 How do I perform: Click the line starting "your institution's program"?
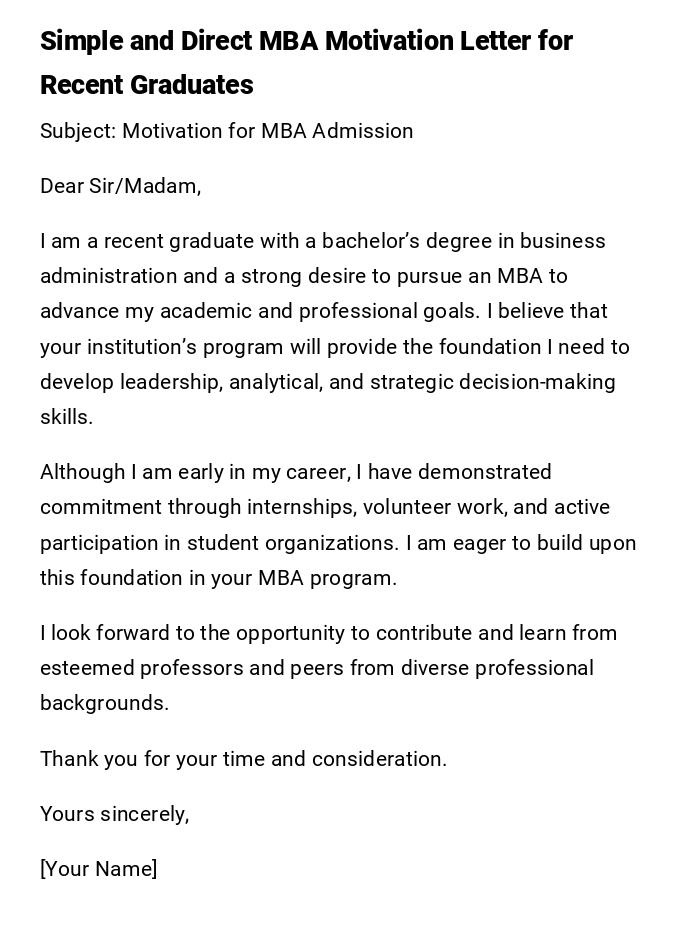(334, 347)
